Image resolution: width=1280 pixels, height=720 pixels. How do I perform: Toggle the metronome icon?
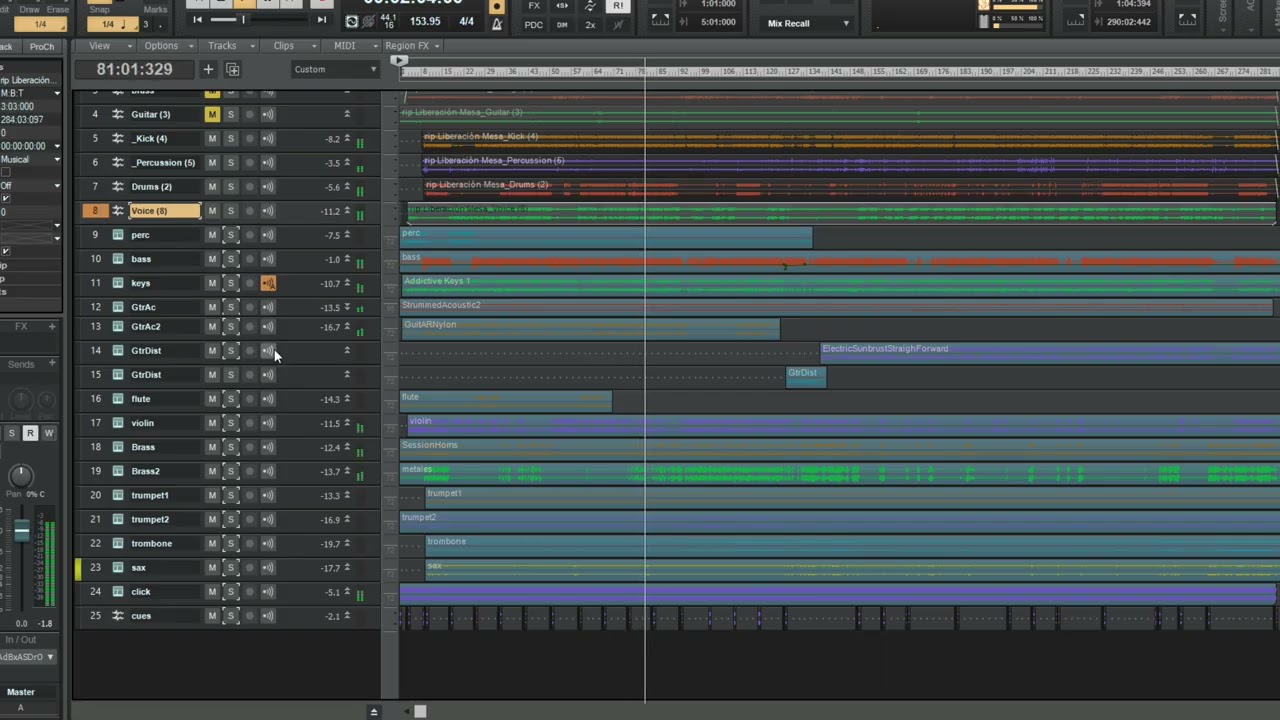pyautogui.click(x=497, y=23)
